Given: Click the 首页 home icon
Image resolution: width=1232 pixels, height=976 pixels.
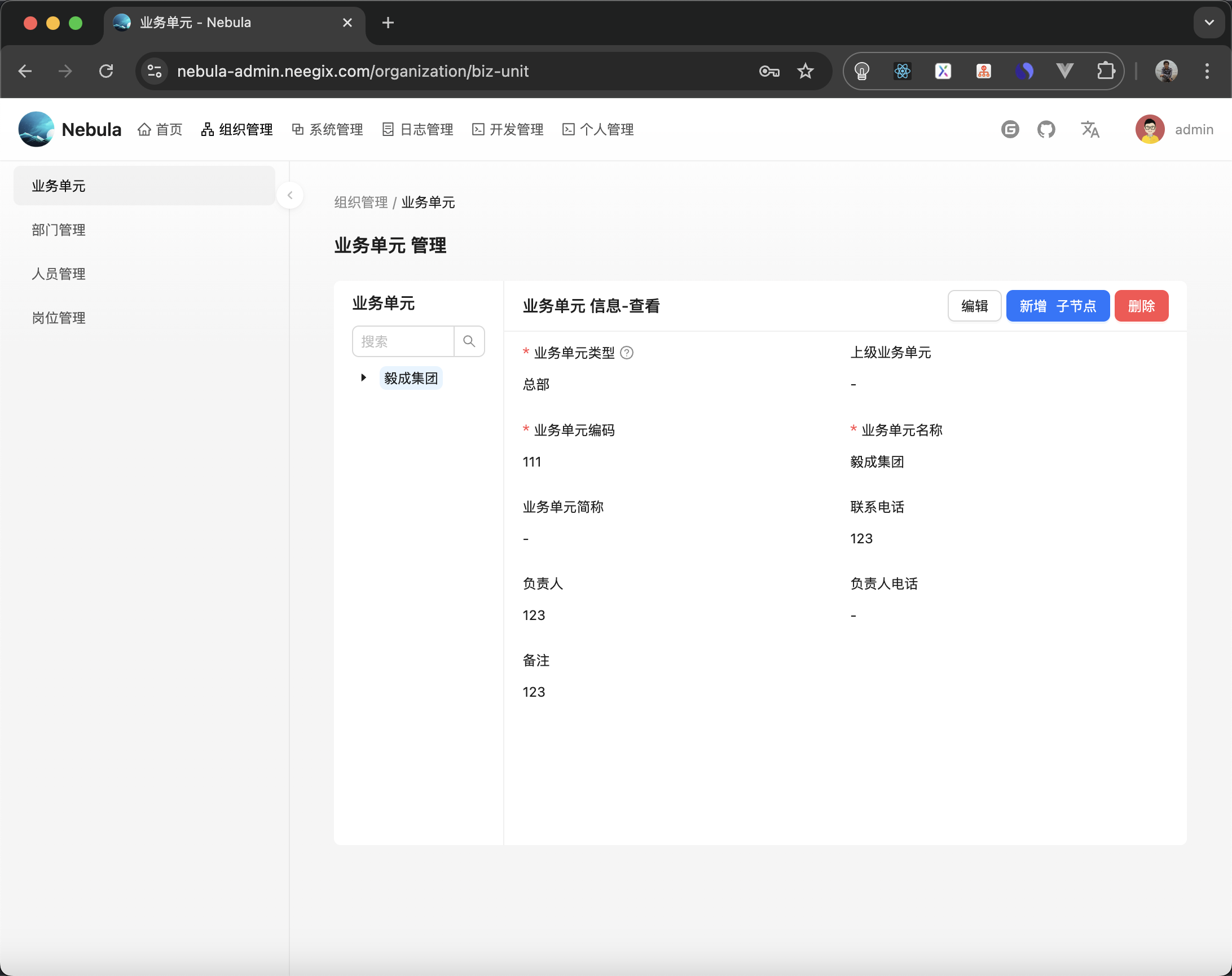Looking at the screenshot, I should pos(144,129).
